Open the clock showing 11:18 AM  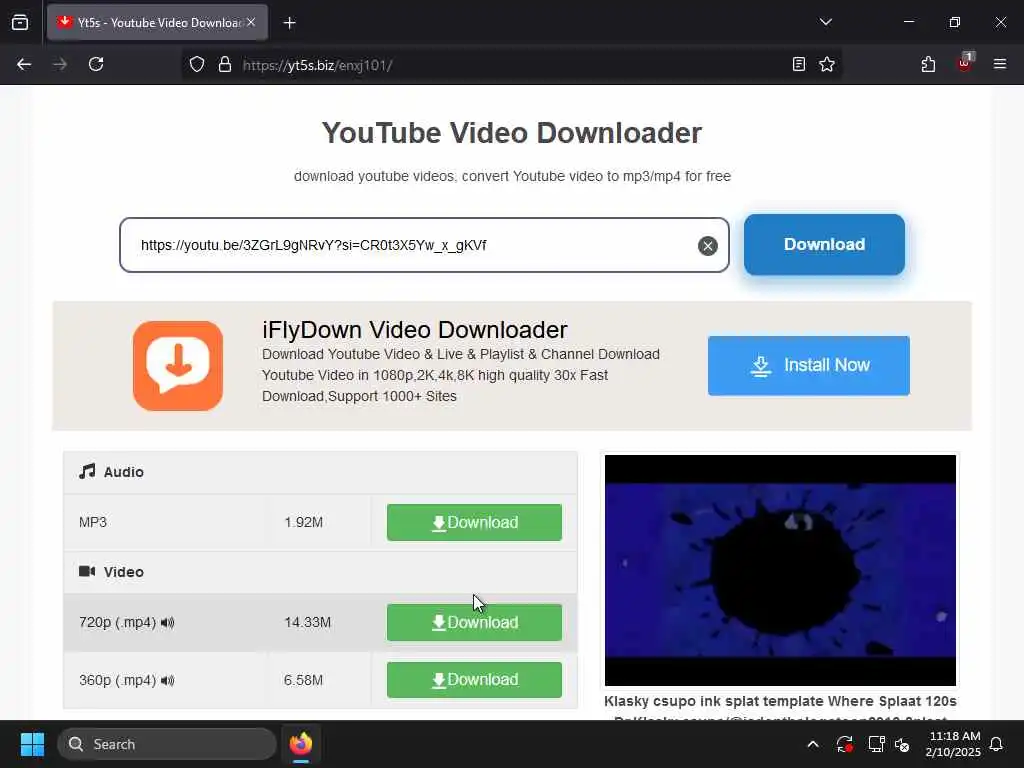(953, 744)
